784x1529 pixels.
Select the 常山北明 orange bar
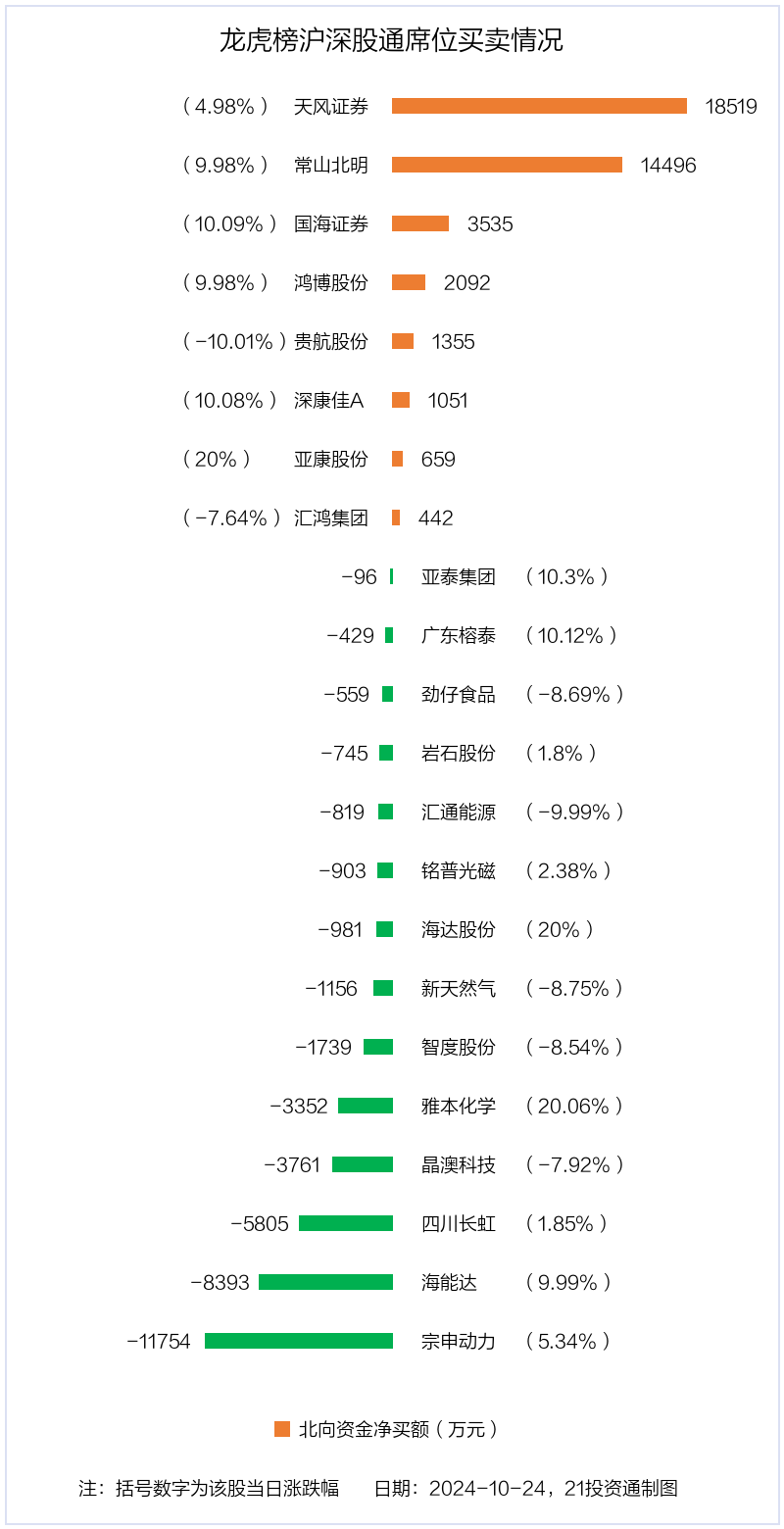[507, 165]
